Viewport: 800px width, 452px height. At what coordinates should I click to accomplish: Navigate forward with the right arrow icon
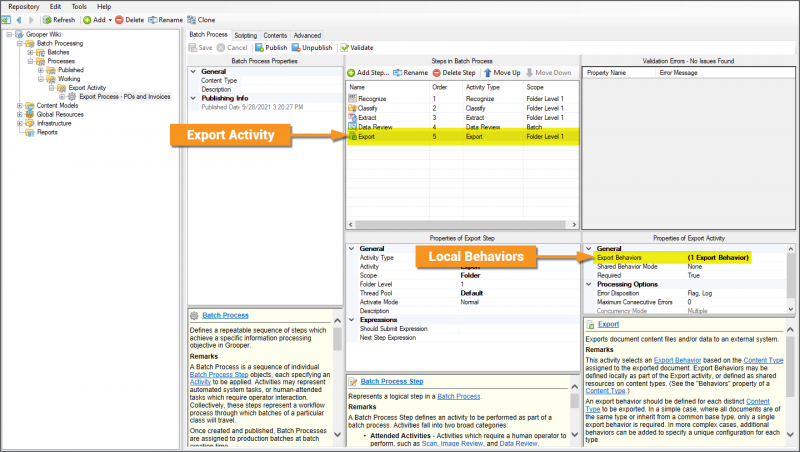[x=31, y=20]
